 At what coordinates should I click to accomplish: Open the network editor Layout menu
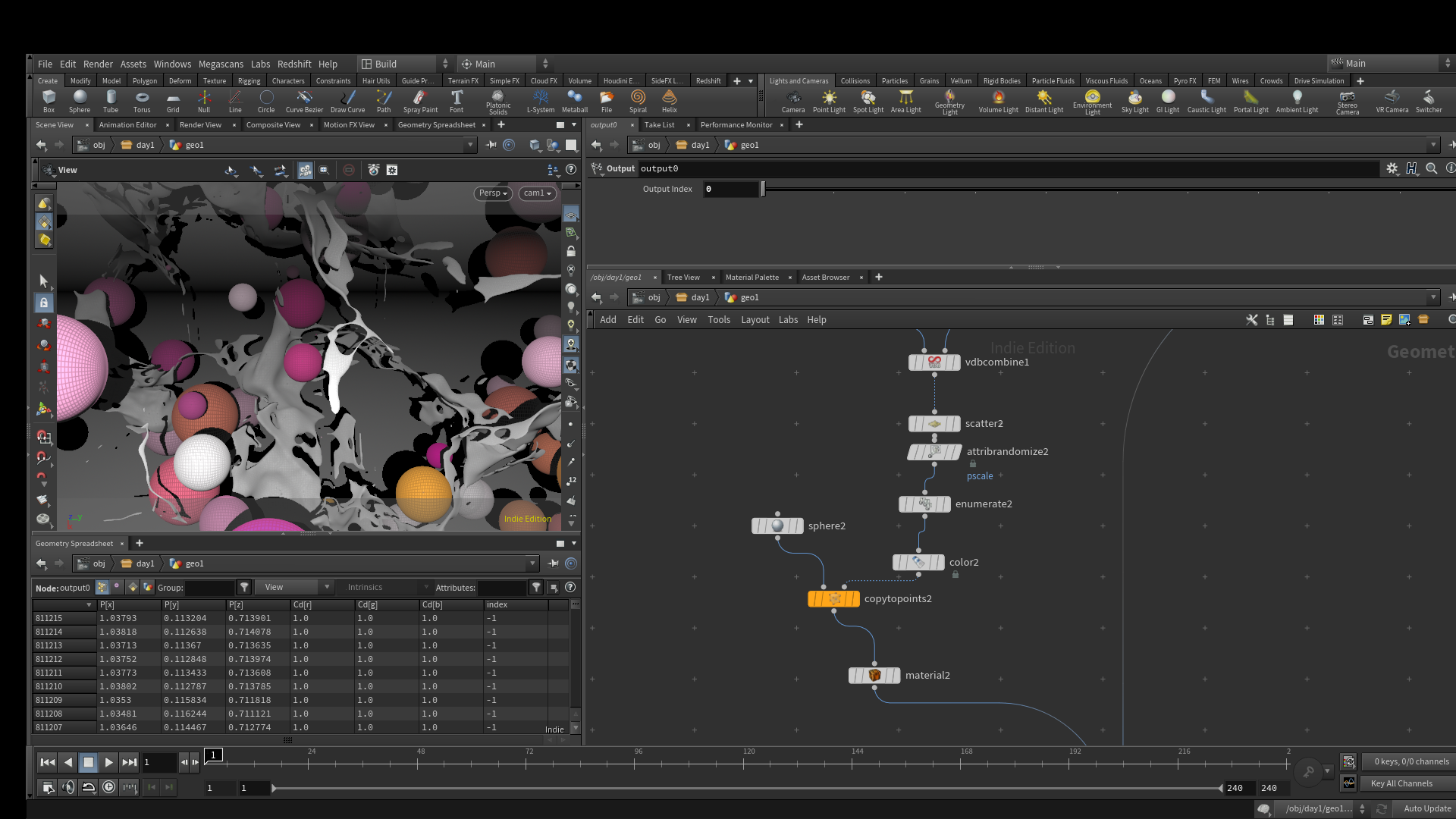point(755,320)
